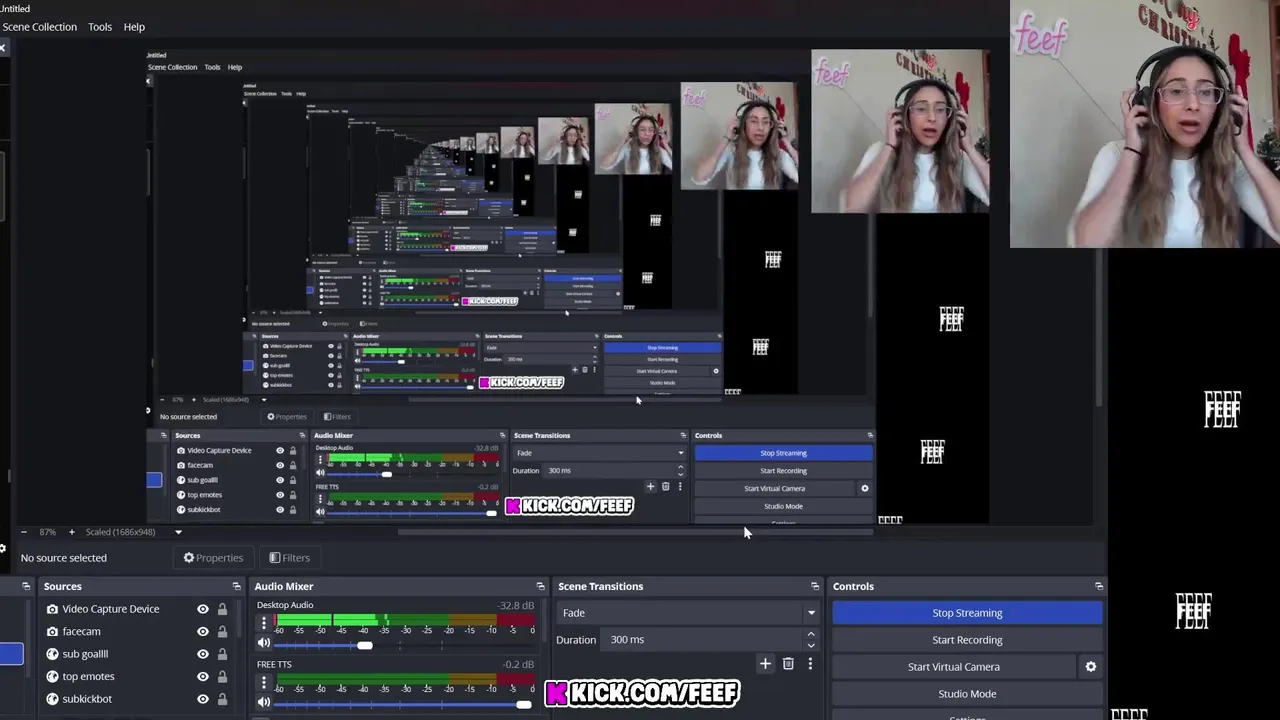Hide the top emotes source
Screen dimensions: 1280x720
point(203,676)
